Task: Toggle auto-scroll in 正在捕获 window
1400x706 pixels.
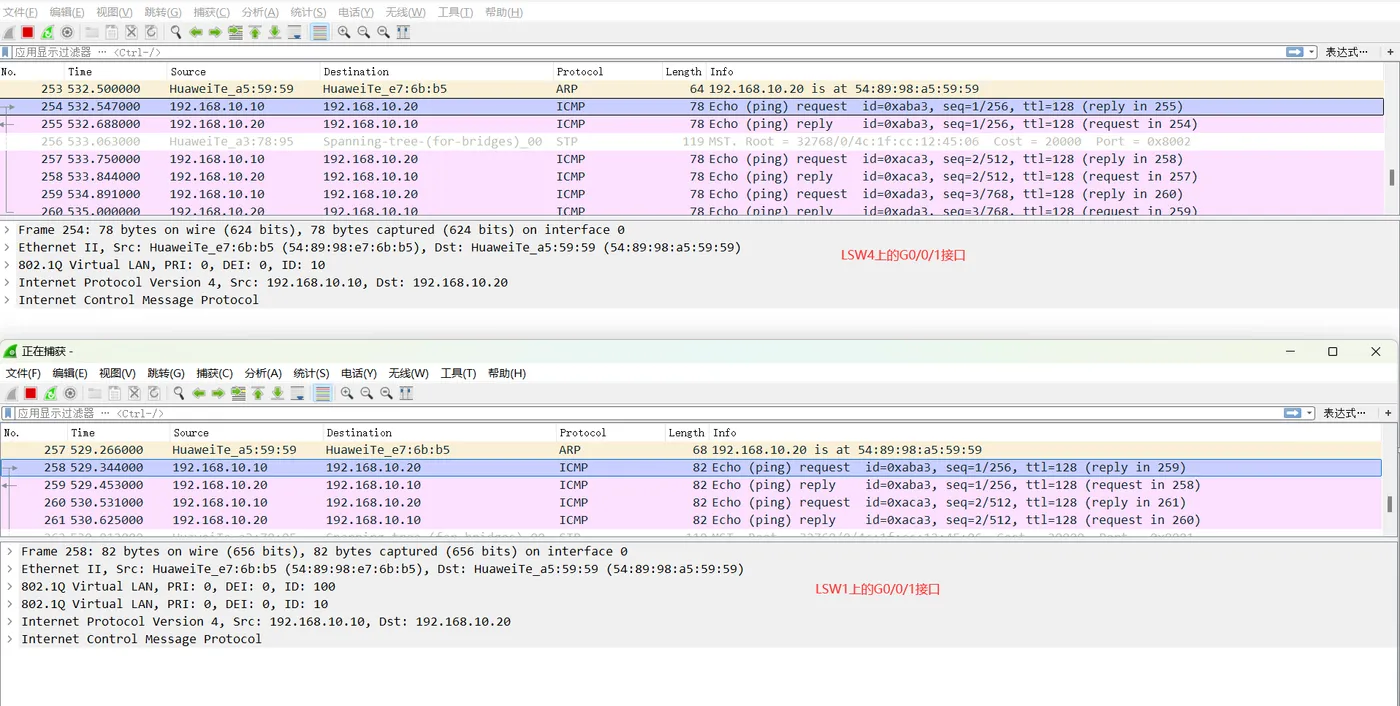Action: tap(297, 393)
